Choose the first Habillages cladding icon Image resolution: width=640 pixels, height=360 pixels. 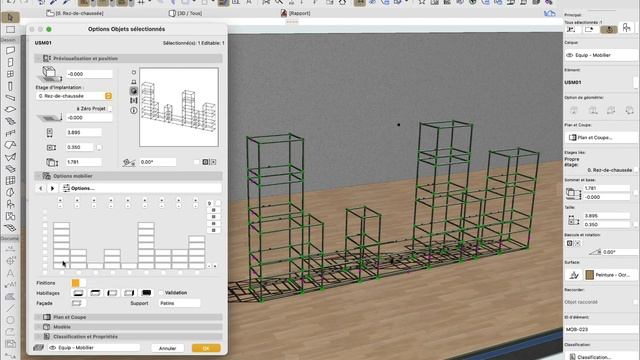tap(78, 293)
